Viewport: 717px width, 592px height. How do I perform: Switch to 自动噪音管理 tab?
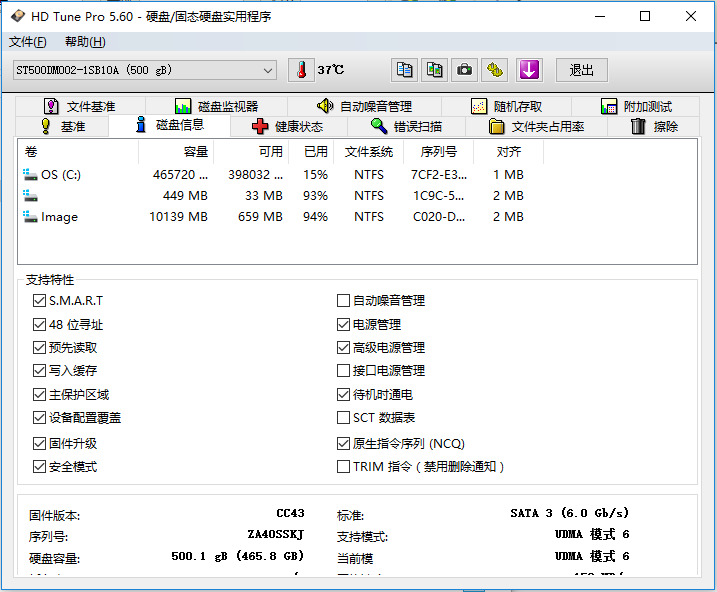pos(364,107)
